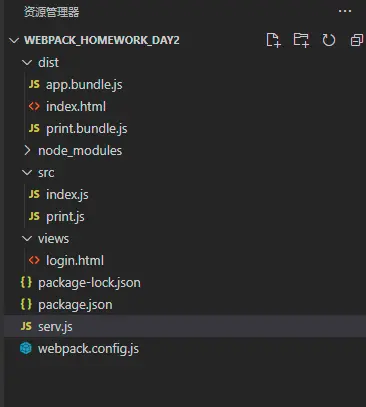The width and height of the screenshot is (366, 407).
Task: Open package-lock.json file
Action: [x=89, y=283]
